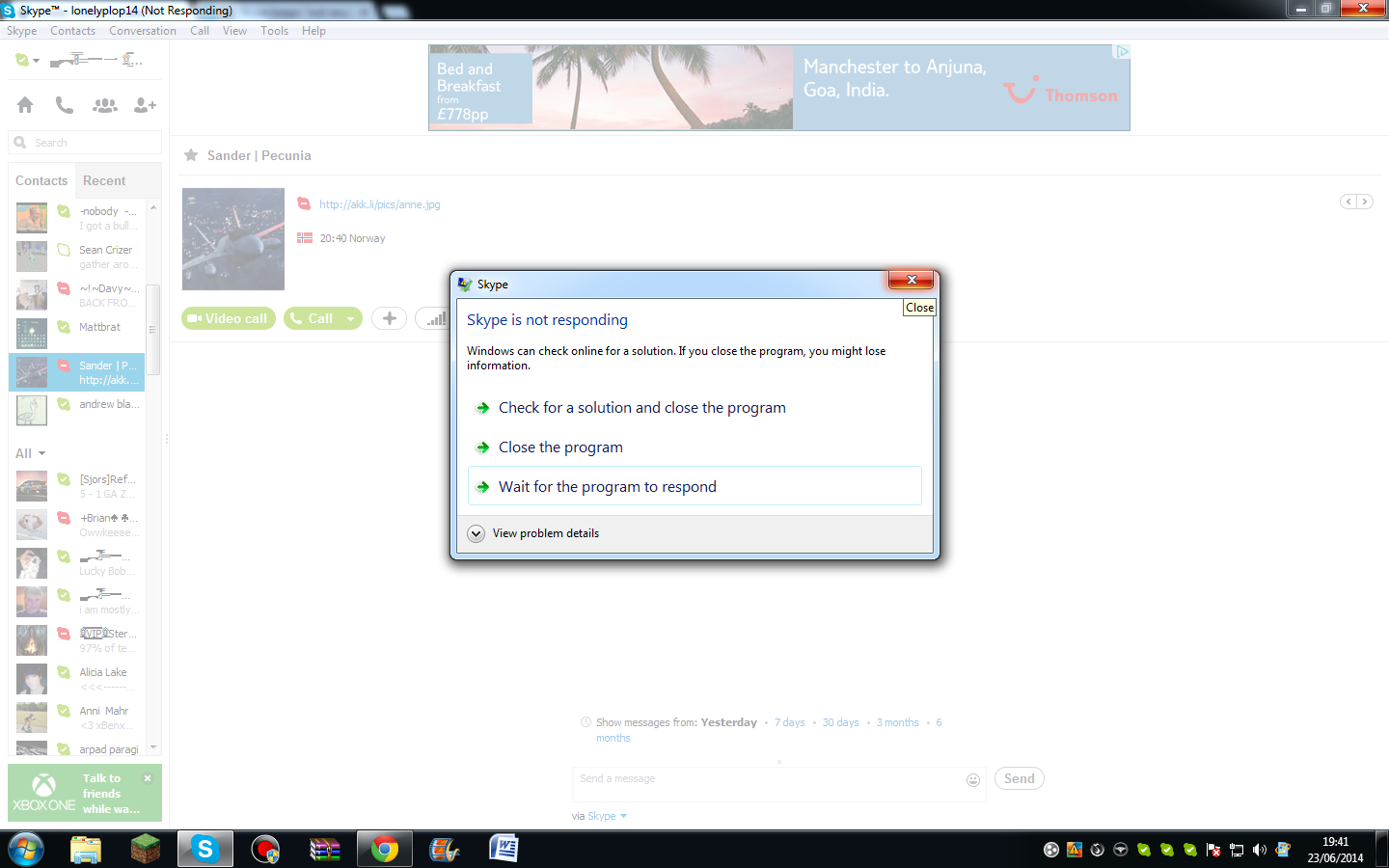The width and height of the screenshot is (1389, 868).
Task: Open the call phones dial icon
Action: [65, 104]
